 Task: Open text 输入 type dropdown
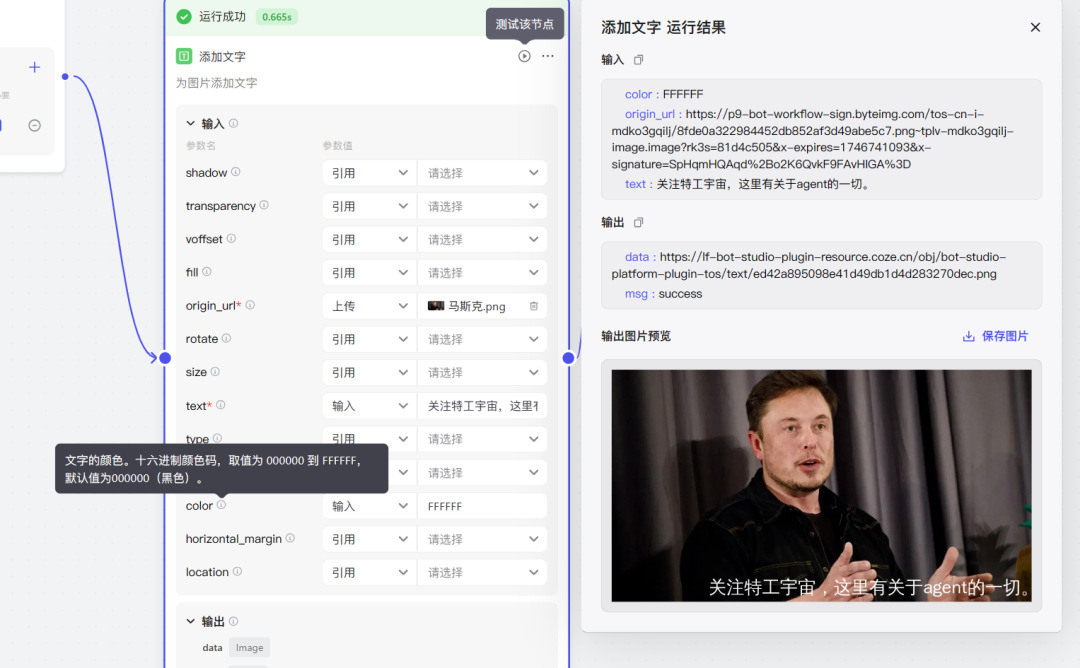tap(369, 406)
